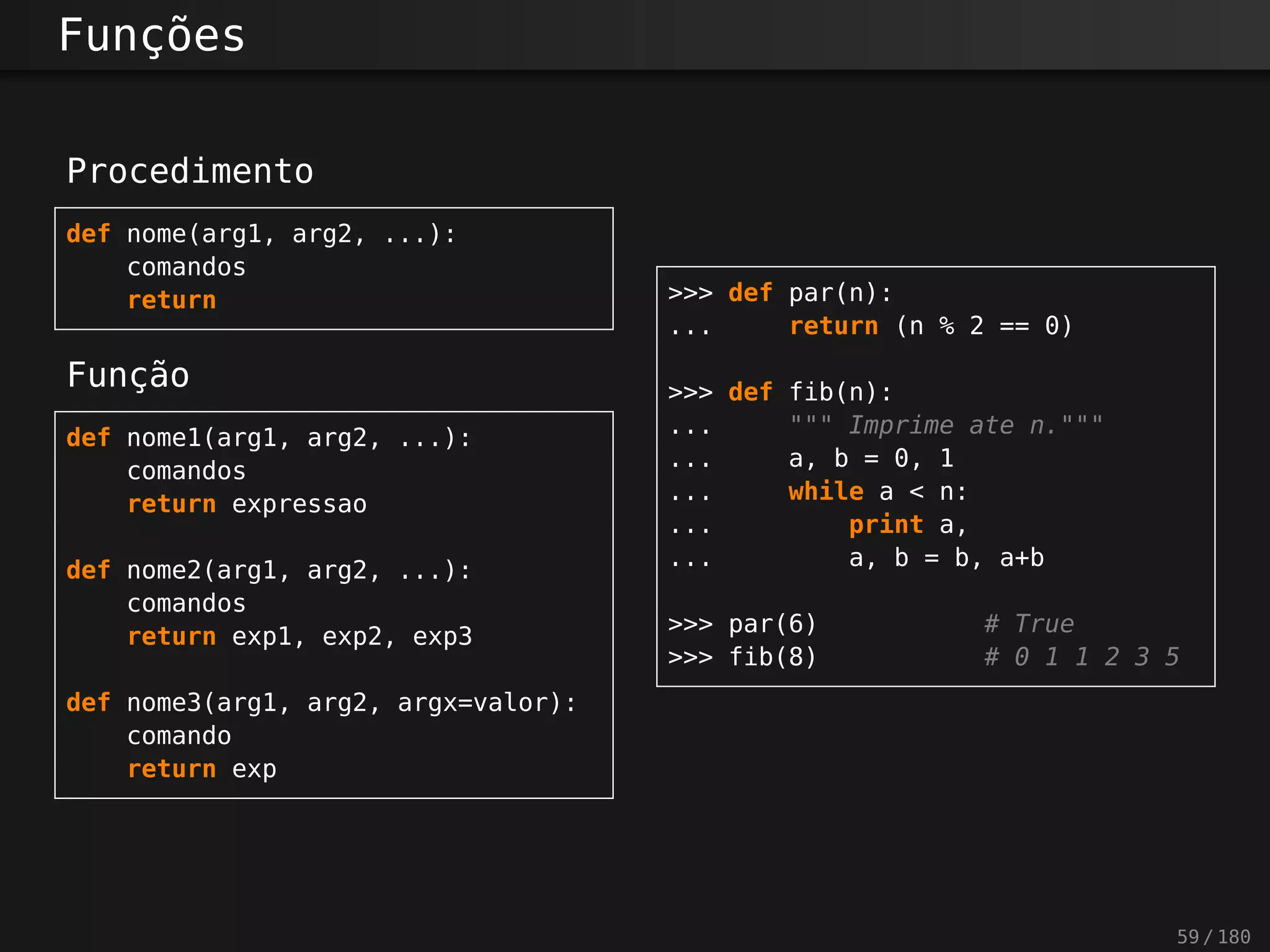Click the a, b = 0, 1 line
The image size is (1270, 952).
(x=871, y=459)
